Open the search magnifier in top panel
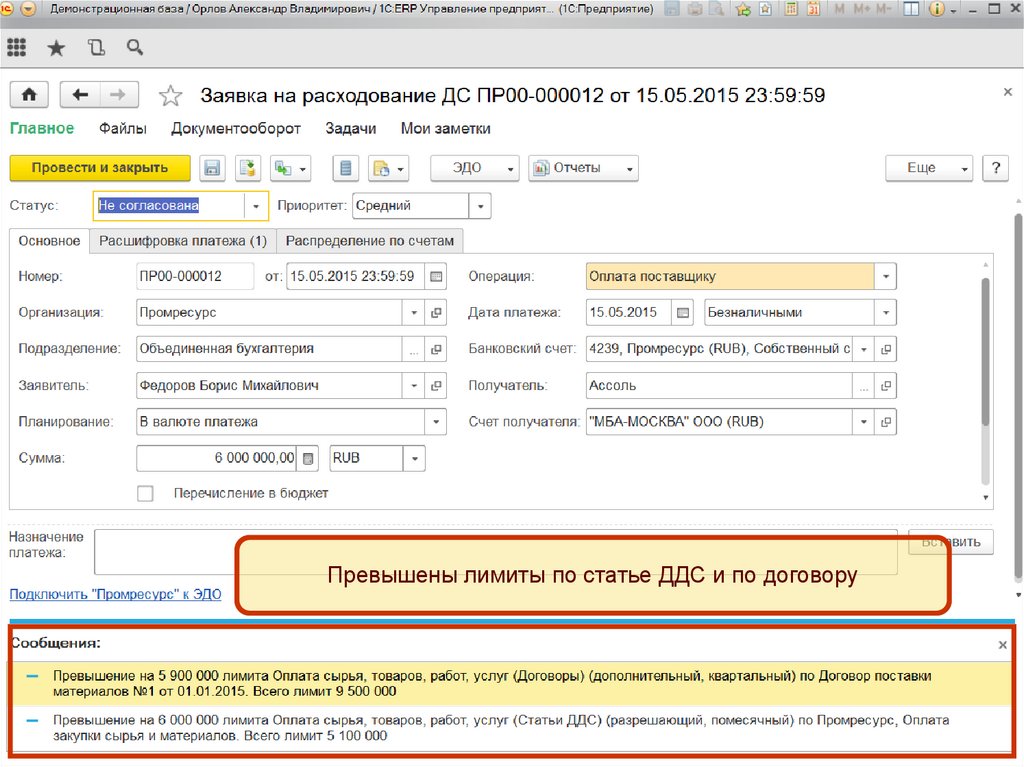This screenshot has width=1024, height=767. tap(135, 47)
